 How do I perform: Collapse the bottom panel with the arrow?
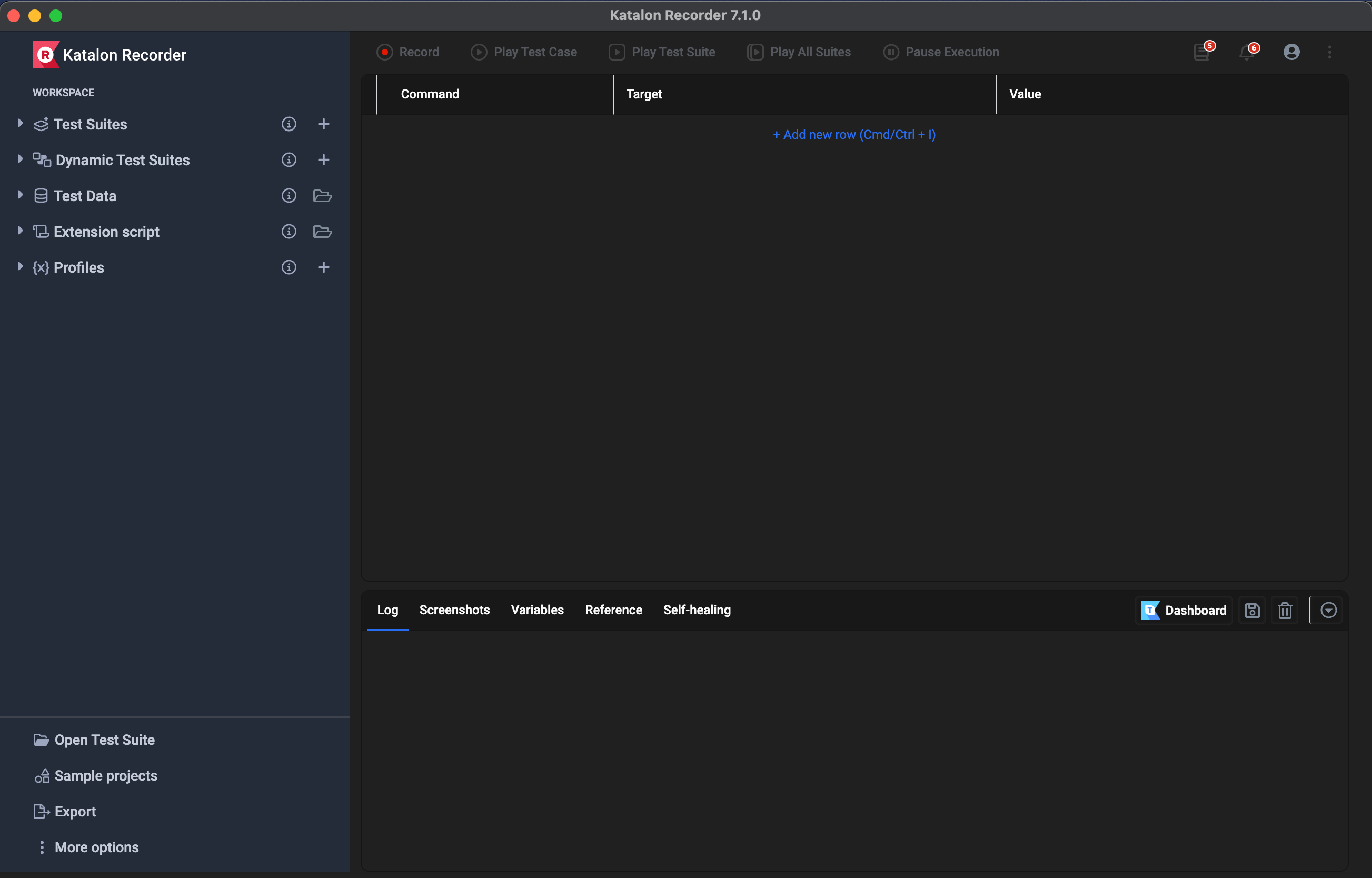click(1329, 611)
